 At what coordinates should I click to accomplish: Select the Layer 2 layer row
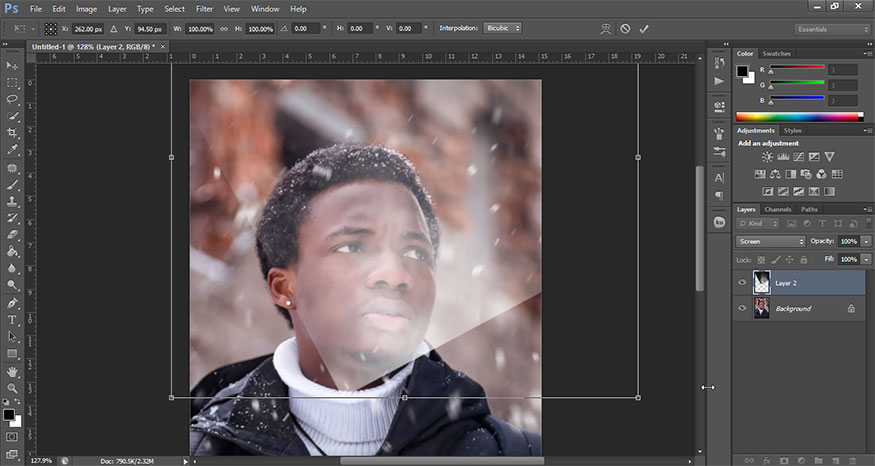pyautogui.click(x=799, y=282)
